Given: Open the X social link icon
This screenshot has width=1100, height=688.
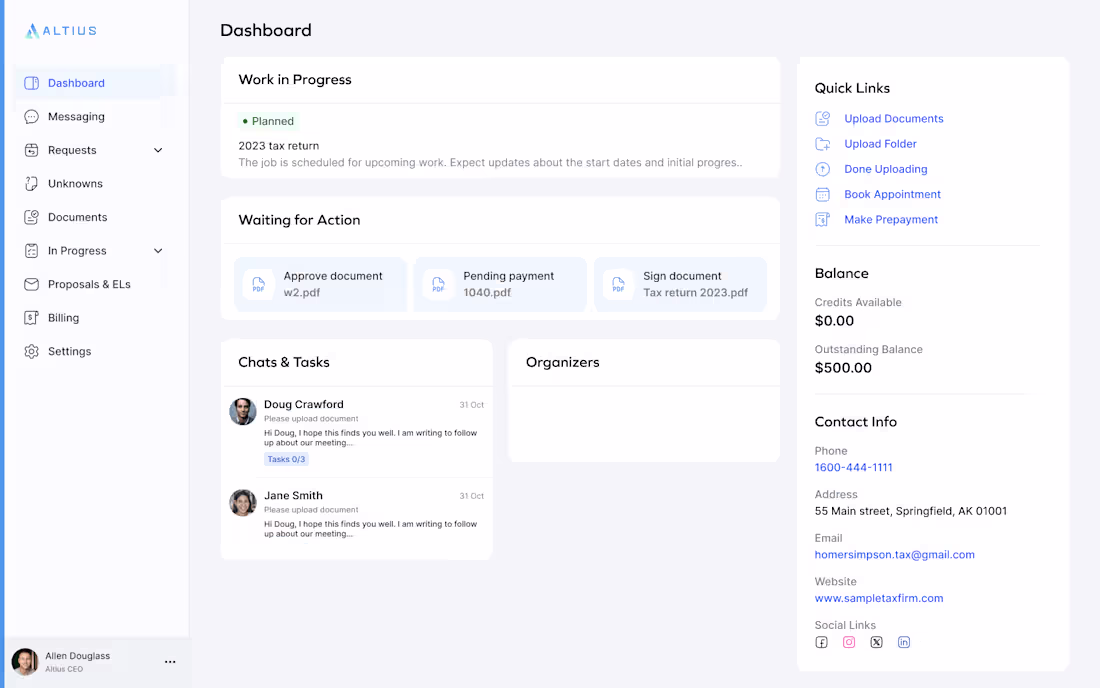Looking at the screenshot, I should tap(876, 642).
